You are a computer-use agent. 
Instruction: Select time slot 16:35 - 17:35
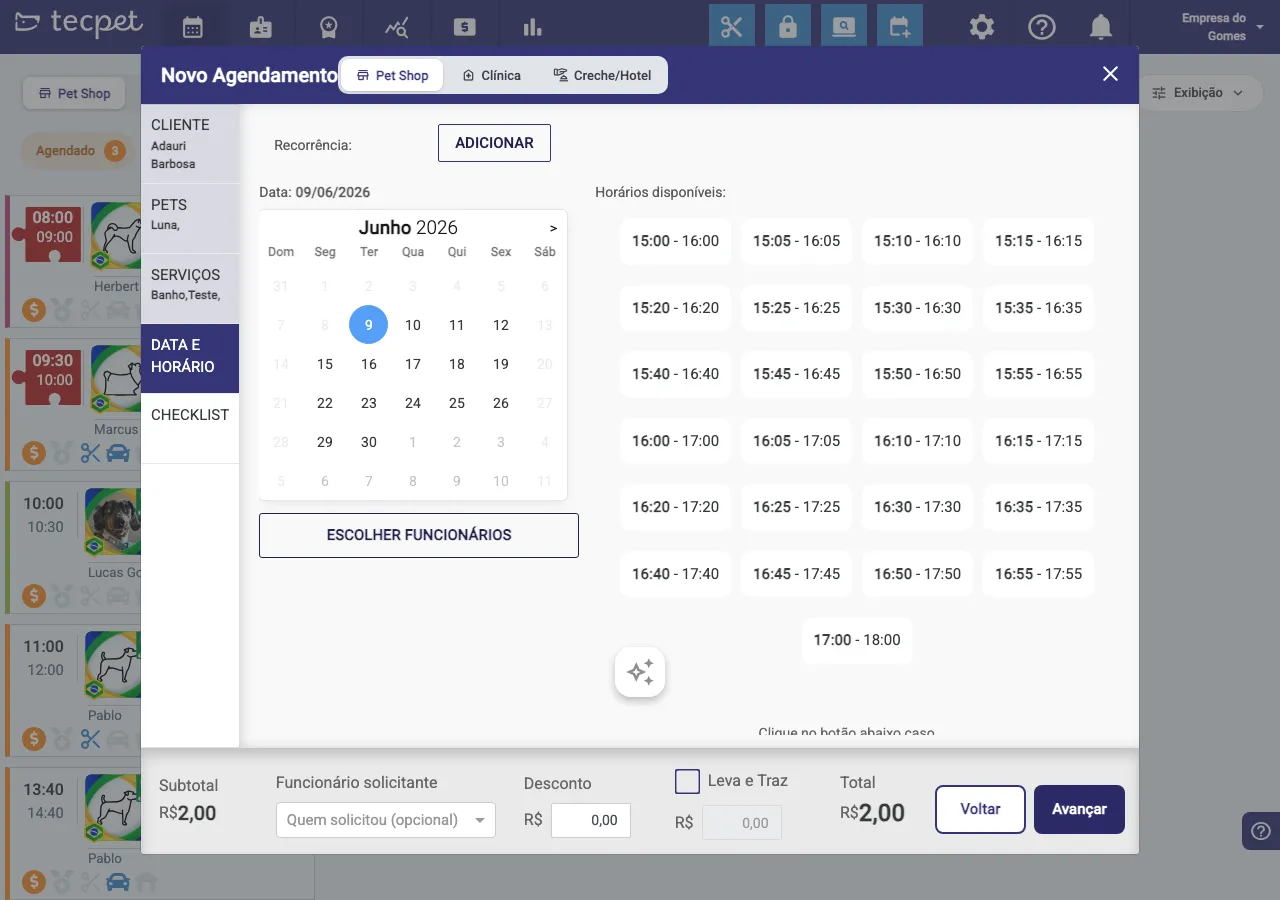pos(1038,507)
